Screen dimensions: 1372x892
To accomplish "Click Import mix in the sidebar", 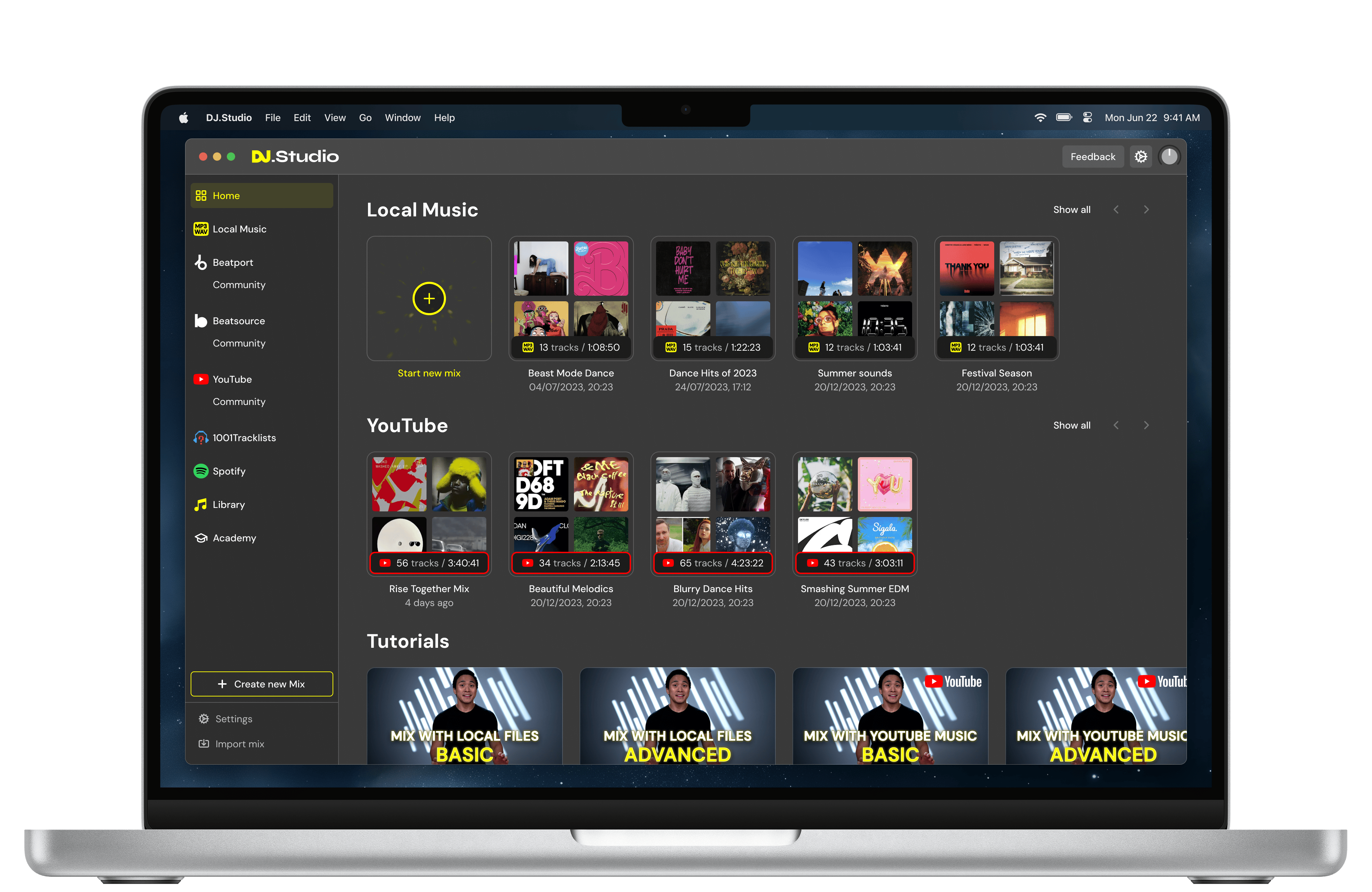I will tap(232, 744).
